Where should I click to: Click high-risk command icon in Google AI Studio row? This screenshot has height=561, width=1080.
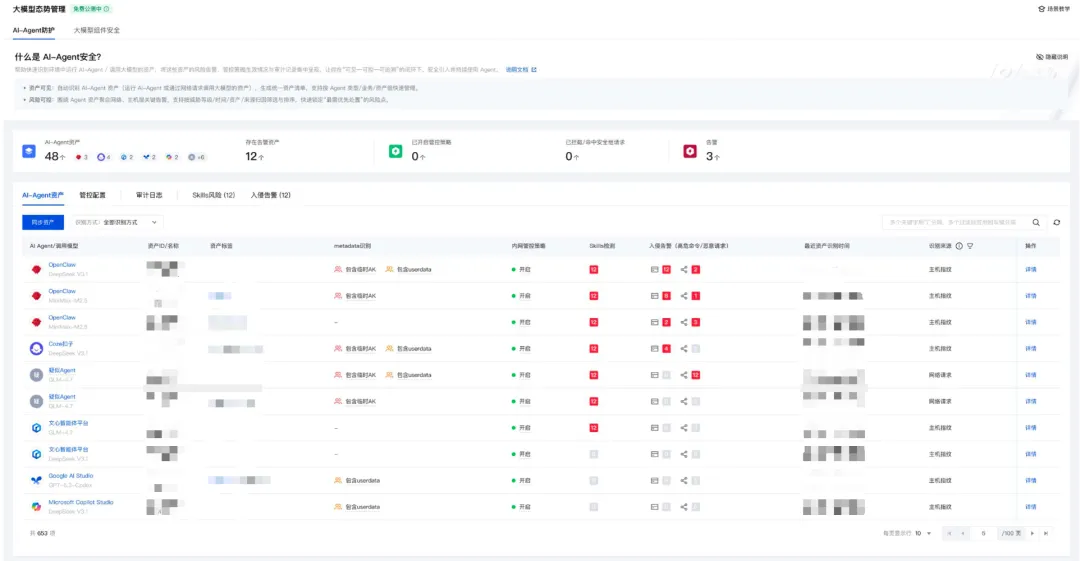pyautogui.click(x=654, y=480)
